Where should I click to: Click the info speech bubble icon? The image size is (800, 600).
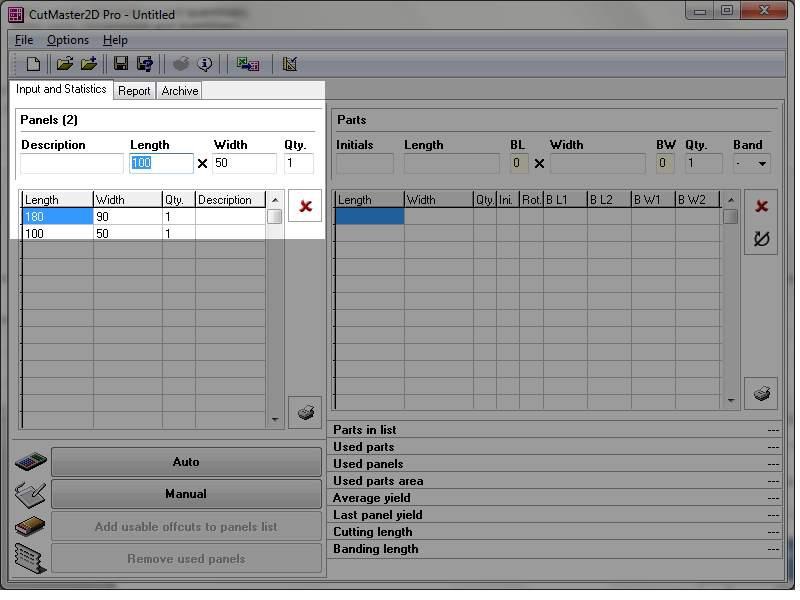tap(205, 64)
